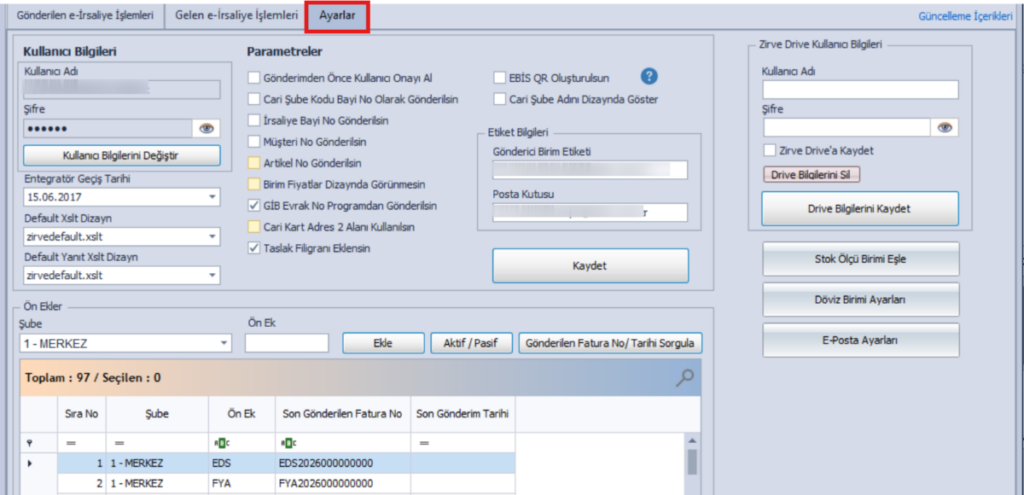Viewport: 1024px width, 495px height.
Task: Click the Zirve Drive Kullanıcı Adı field
Action: pyautogui.click(x=860, y=89)
